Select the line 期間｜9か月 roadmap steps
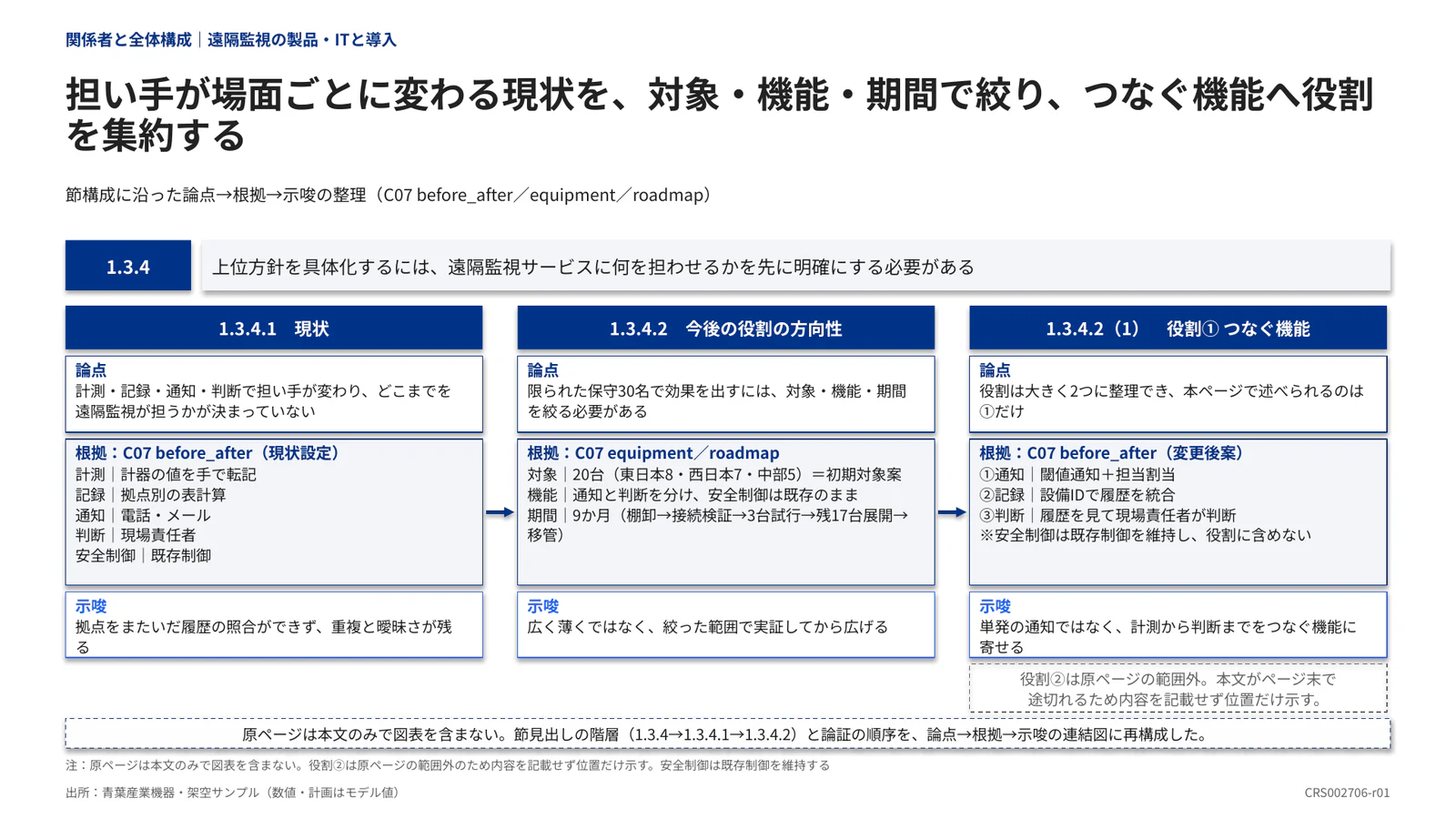The width and height of the screenshot is (1456, 819). point(718,525)
